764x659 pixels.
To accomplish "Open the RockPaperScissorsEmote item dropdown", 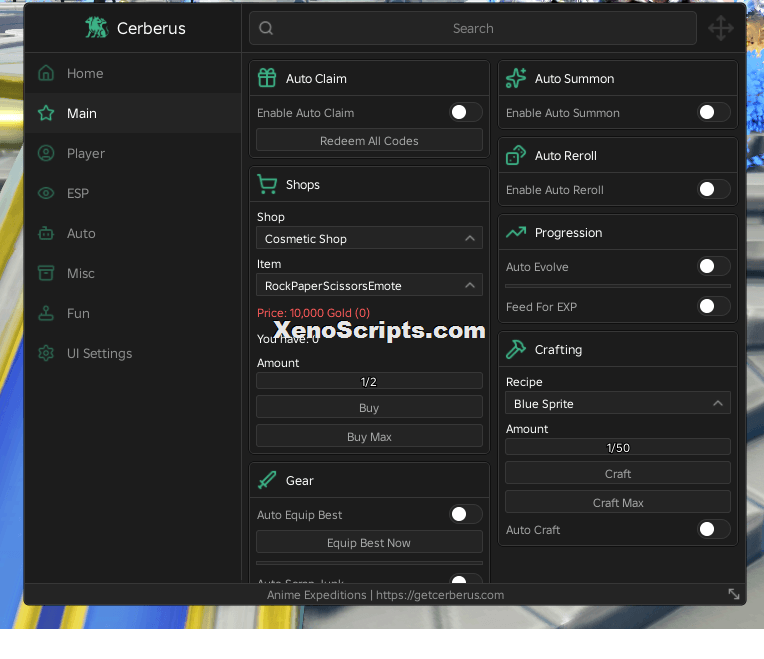I will (369, 285).
